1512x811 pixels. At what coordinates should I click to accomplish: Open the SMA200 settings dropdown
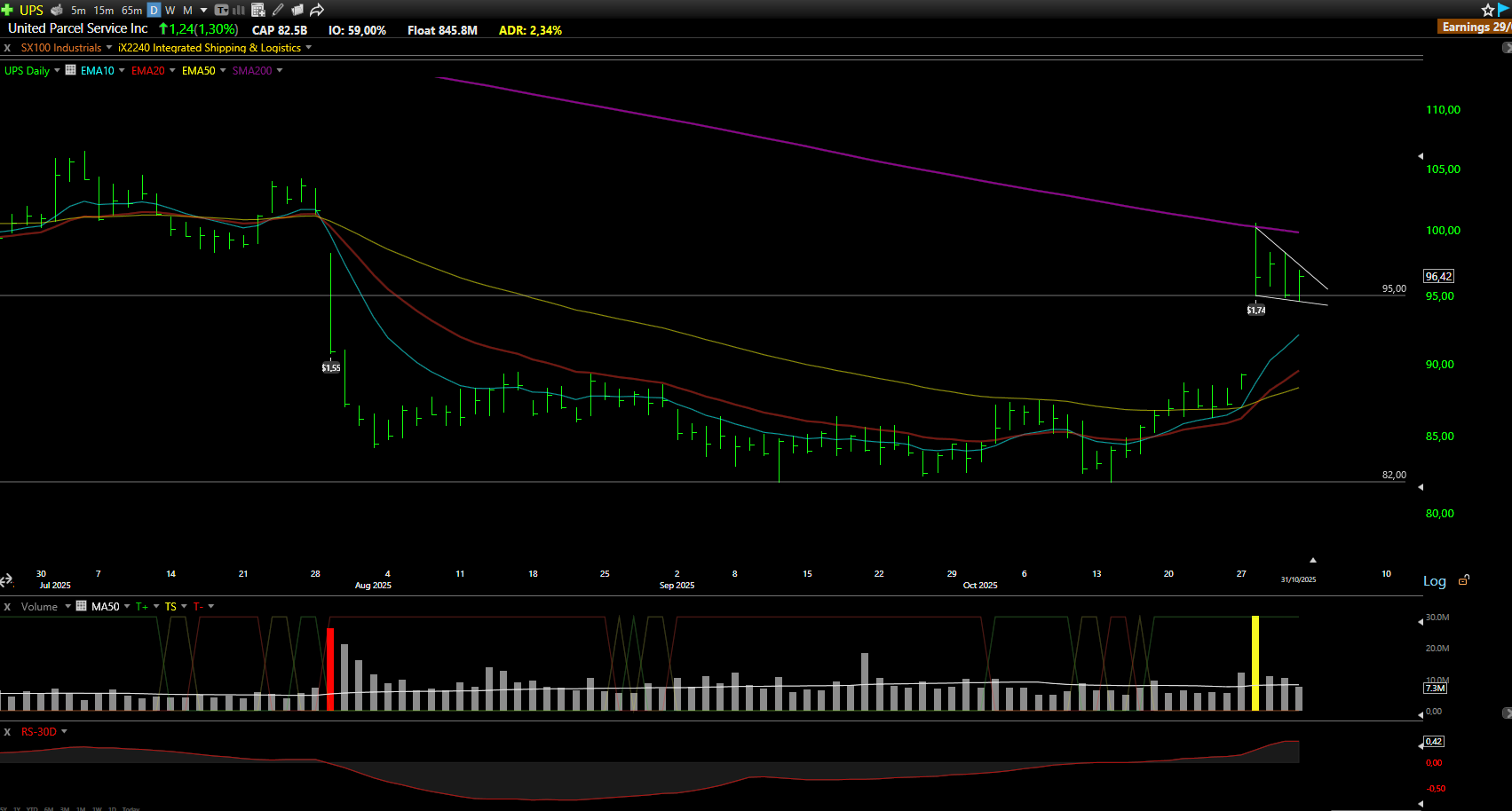click(280, 70)
